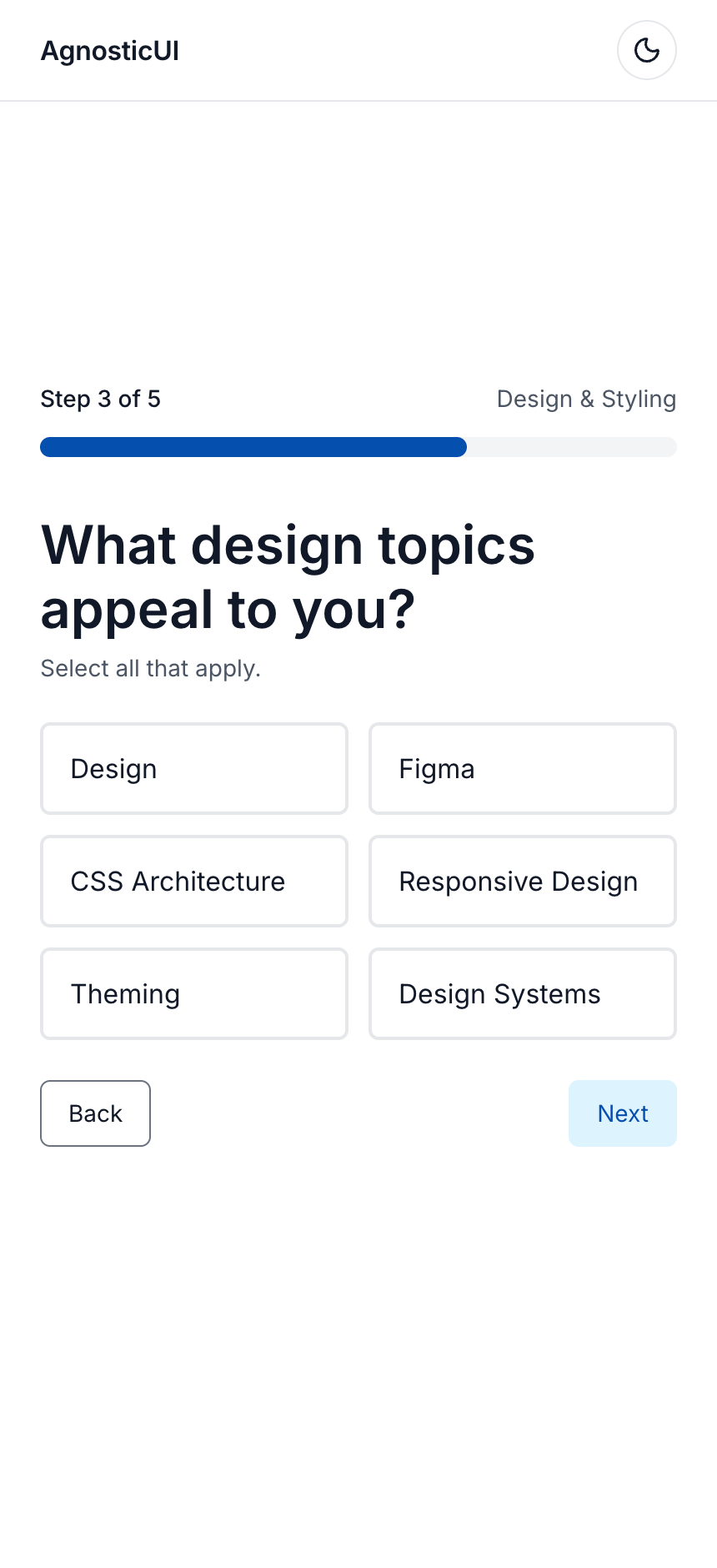Screen dimensions: 717x1568
Task: Deselect the Design topic card
Action: 193,768
